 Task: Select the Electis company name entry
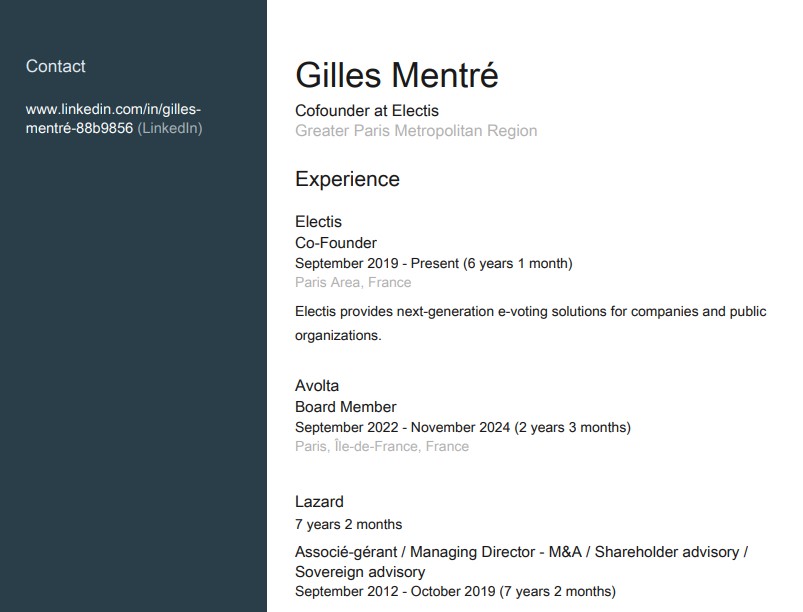tap(318, 222)
